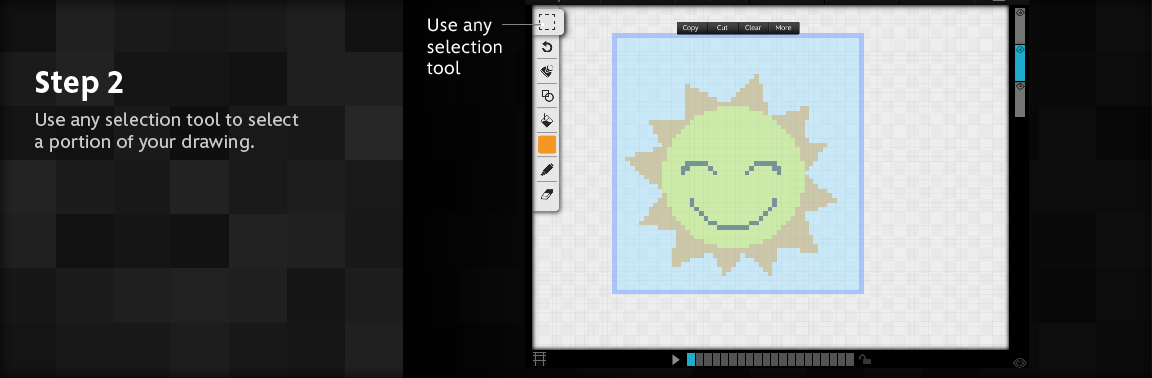Open the orange color swatch
The width and height of the screenshot is (1152, 378).
point(547,145)
